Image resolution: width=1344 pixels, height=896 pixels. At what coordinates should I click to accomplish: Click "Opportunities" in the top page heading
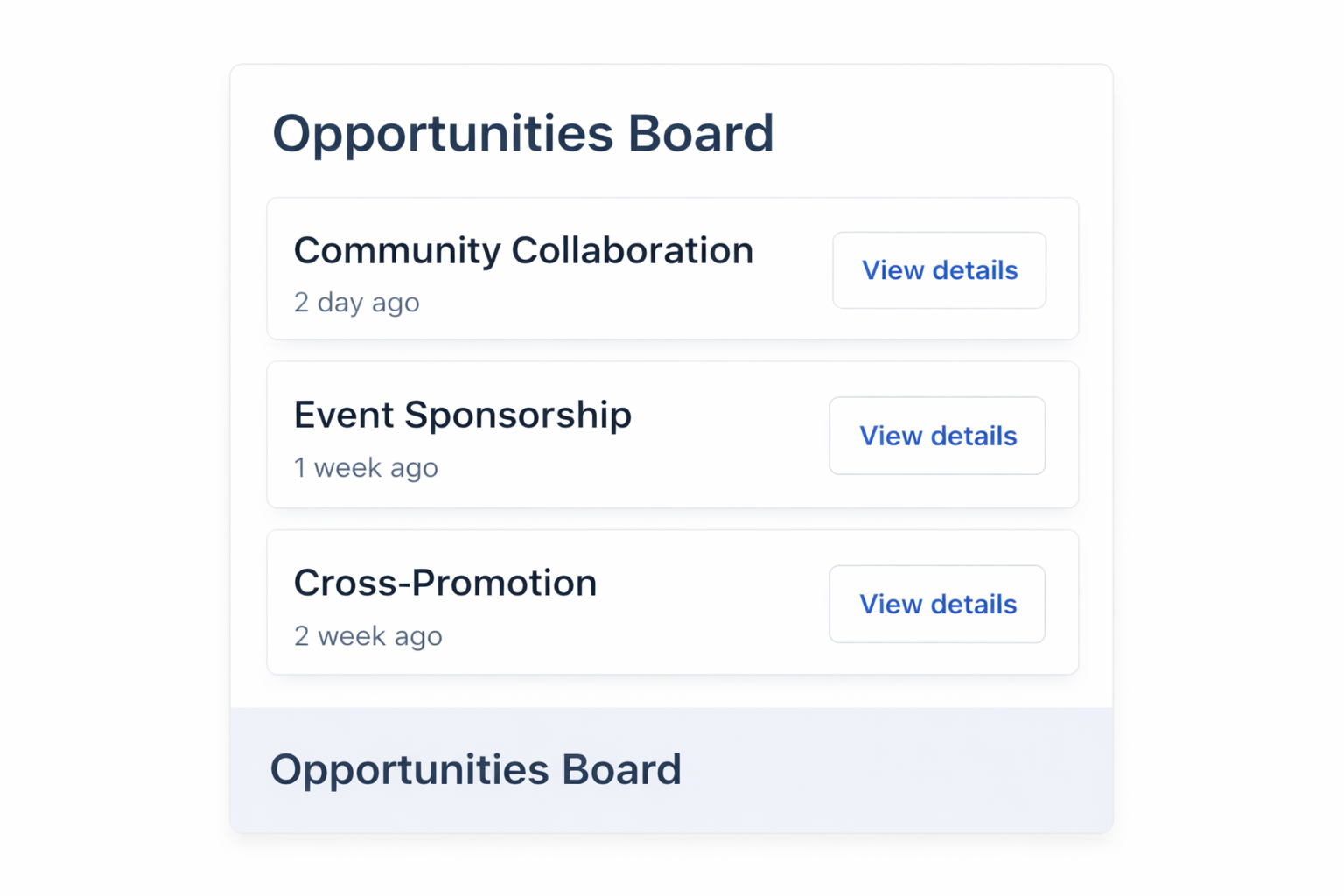(x=443, y=134)
